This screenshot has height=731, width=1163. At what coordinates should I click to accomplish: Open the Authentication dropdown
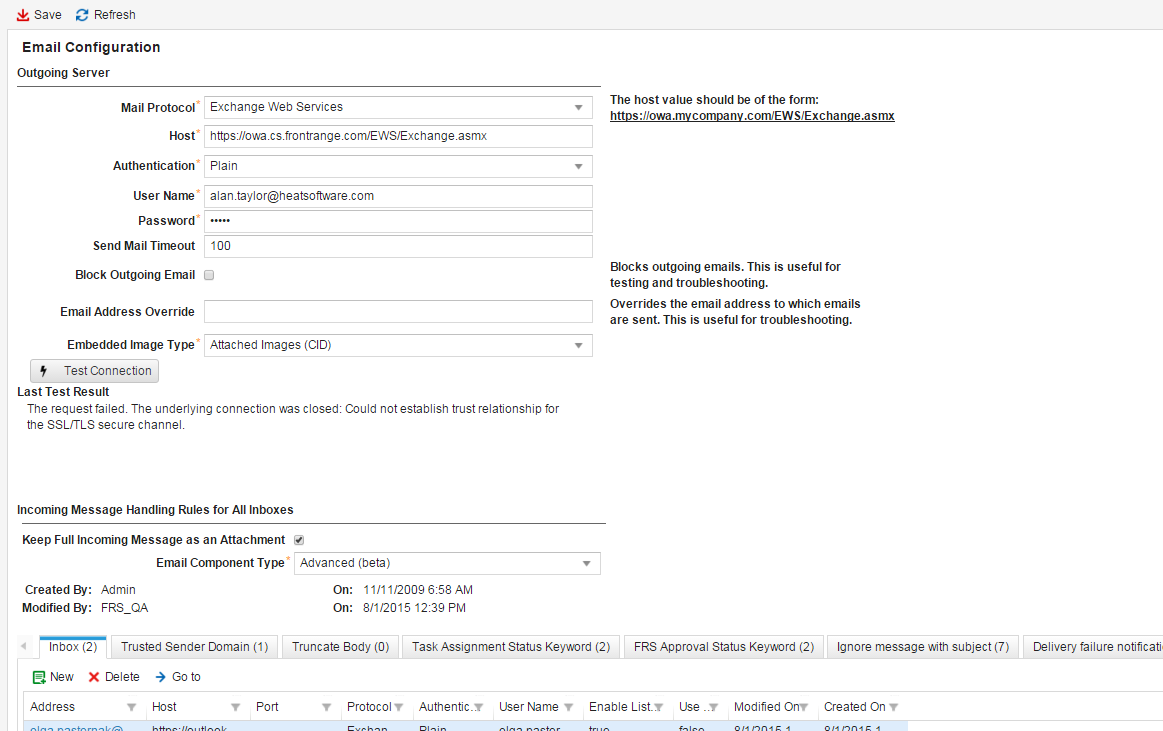[578, 165]
